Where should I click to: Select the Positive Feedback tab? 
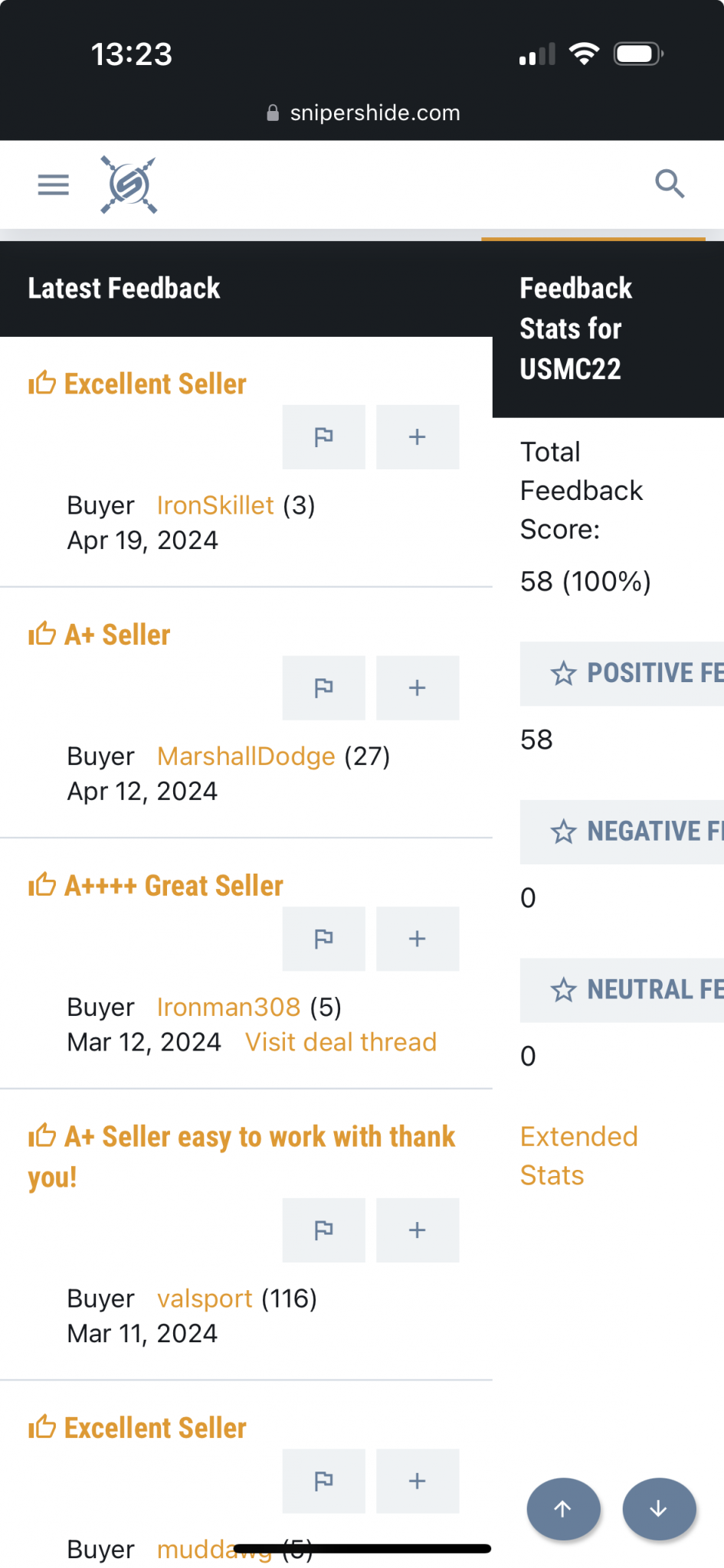[x=622, y=674]
